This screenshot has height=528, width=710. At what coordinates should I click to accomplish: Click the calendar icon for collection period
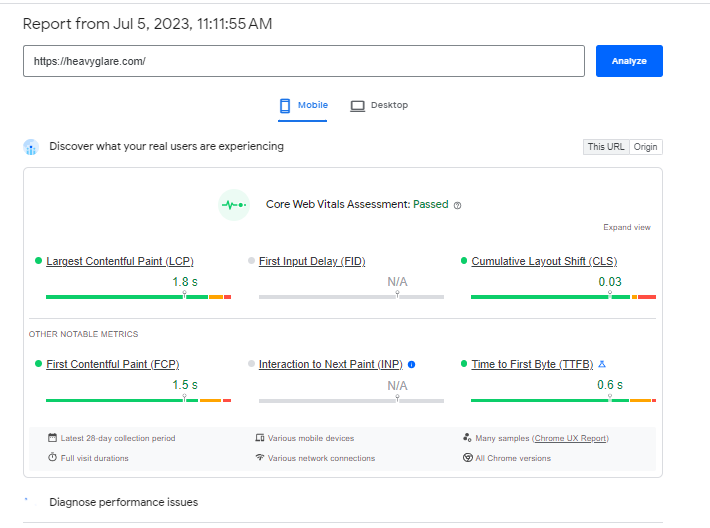pyautogui.click(x=52, y=438)
